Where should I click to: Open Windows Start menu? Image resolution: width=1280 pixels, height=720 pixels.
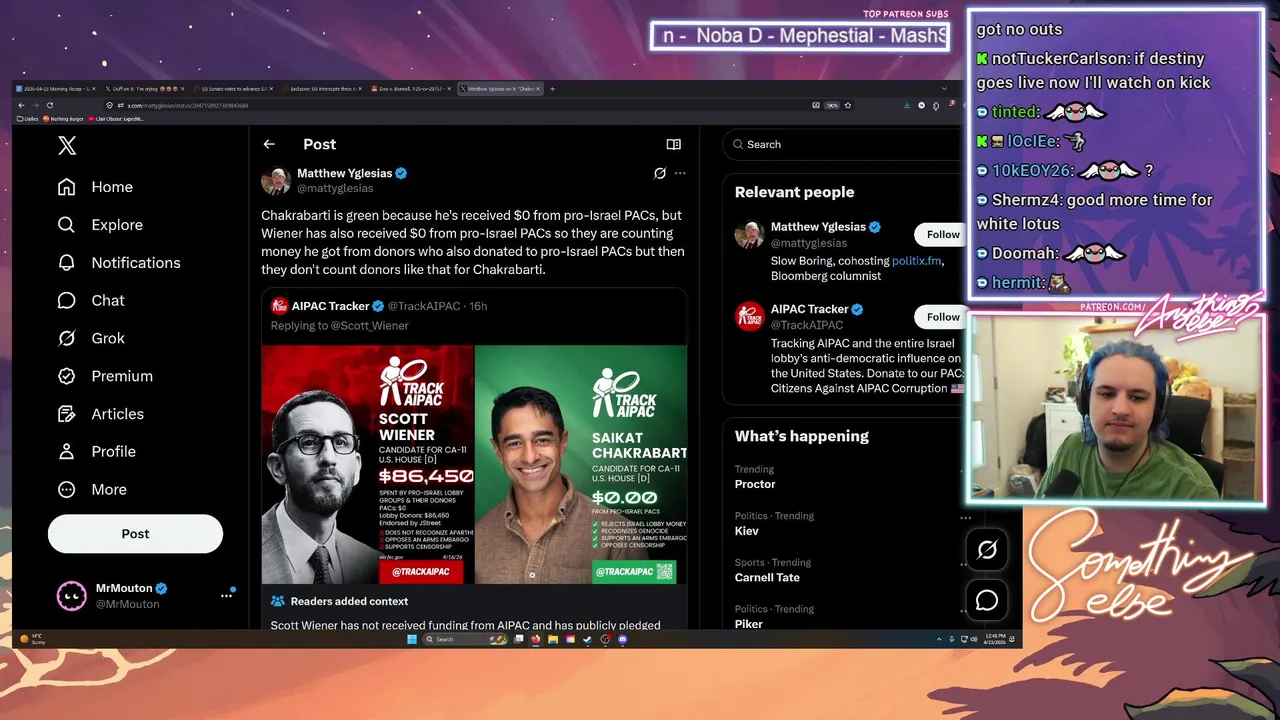[412, 639]
